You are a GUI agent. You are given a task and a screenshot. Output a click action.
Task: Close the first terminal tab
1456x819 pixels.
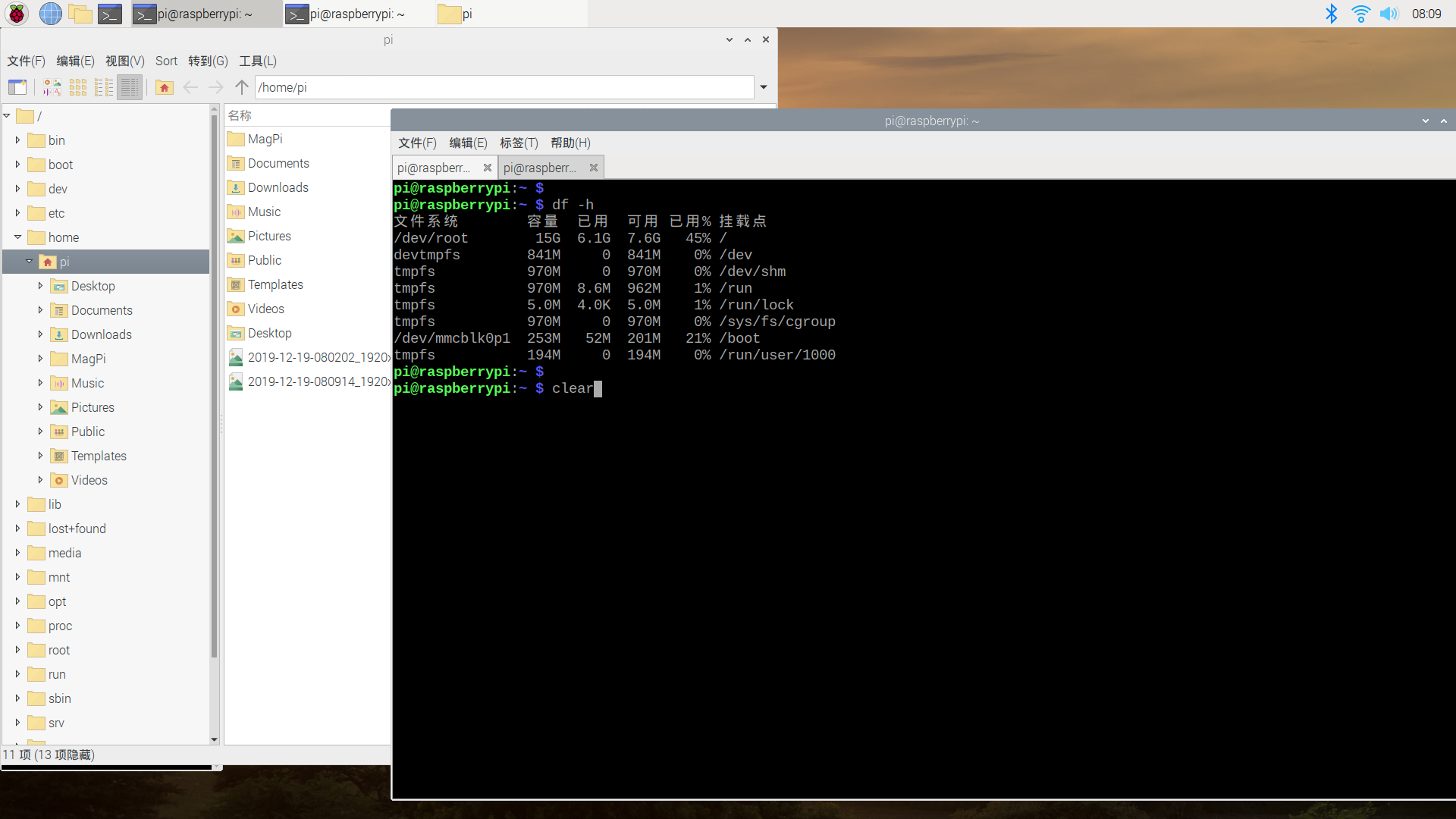[x=488, y=168]
